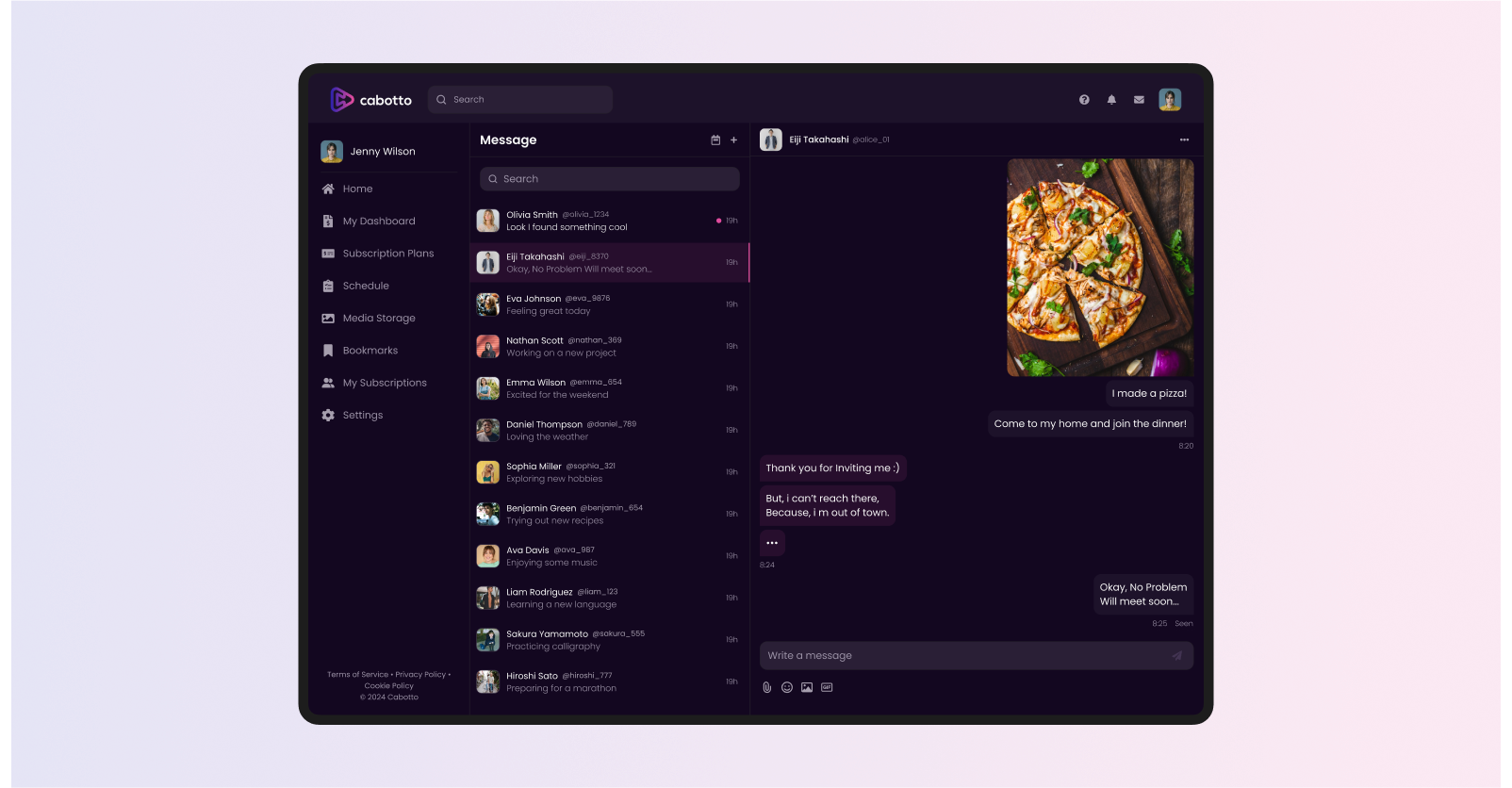Click the help question mark icon

tap(1084, 100)
